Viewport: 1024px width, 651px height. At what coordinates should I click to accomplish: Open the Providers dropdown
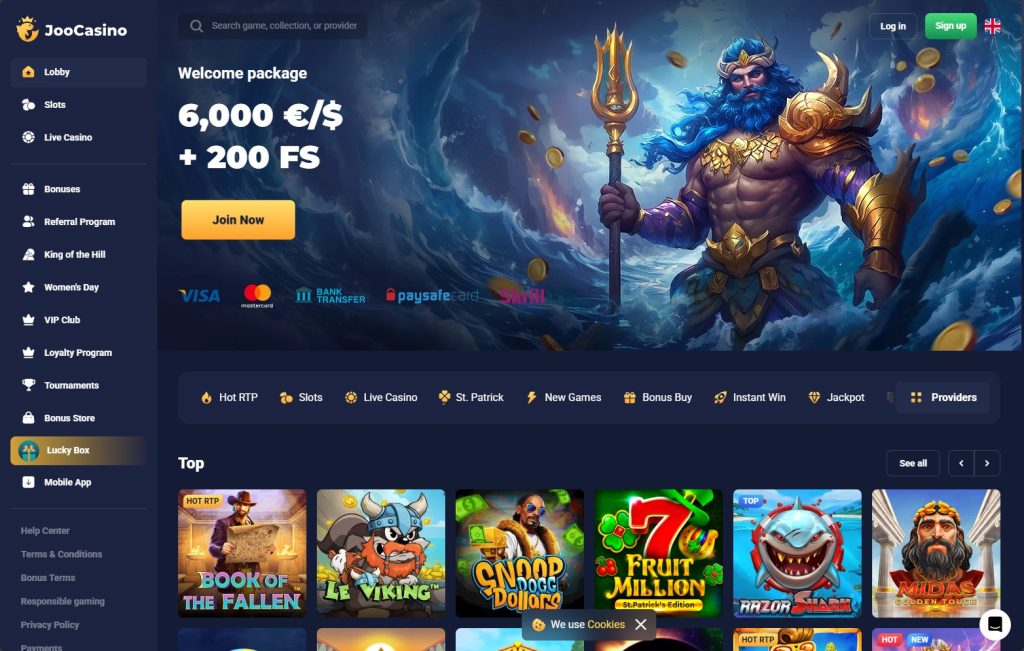pos(942,397)
